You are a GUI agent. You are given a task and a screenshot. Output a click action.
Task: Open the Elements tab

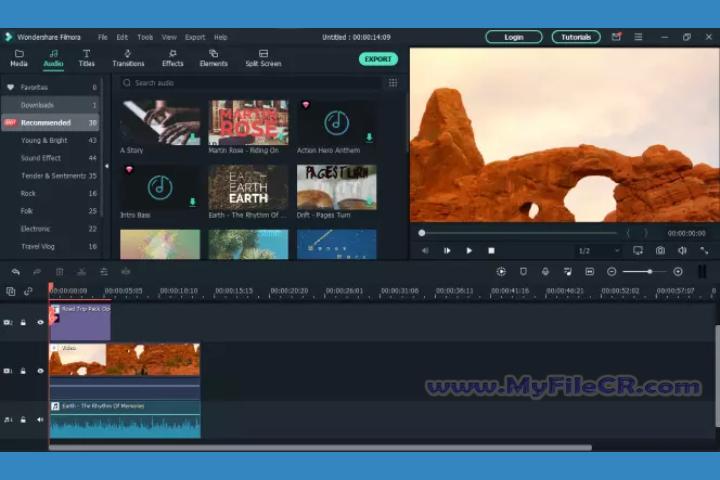coord(214,58)
